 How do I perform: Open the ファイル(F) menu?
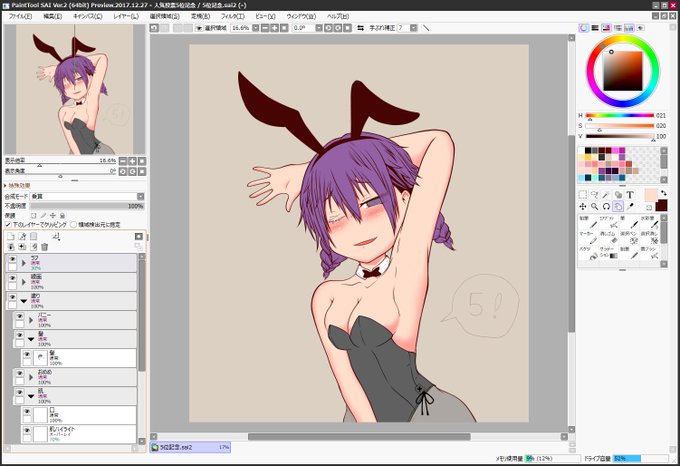pyautogui.click(x=20, y=16)
